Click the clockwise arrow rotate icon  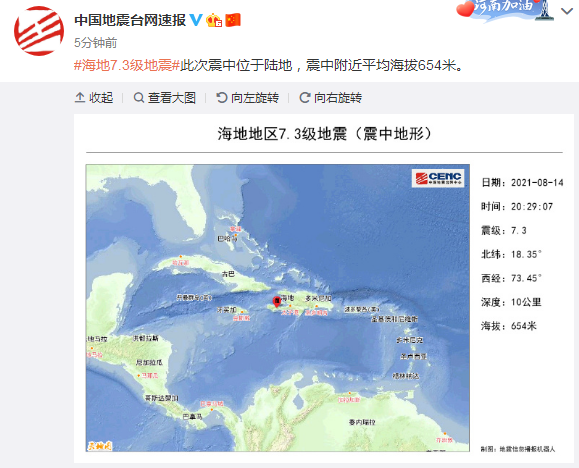pos(305,98)
